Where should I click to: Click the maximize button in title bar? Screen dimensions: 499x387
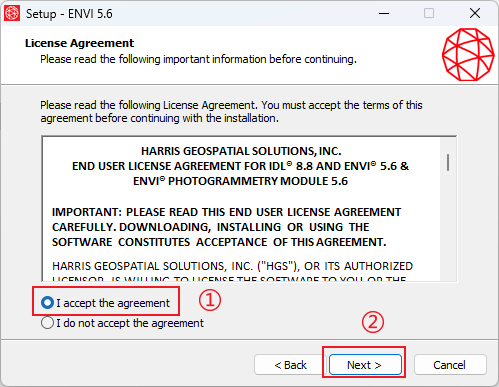coord(429,13)
